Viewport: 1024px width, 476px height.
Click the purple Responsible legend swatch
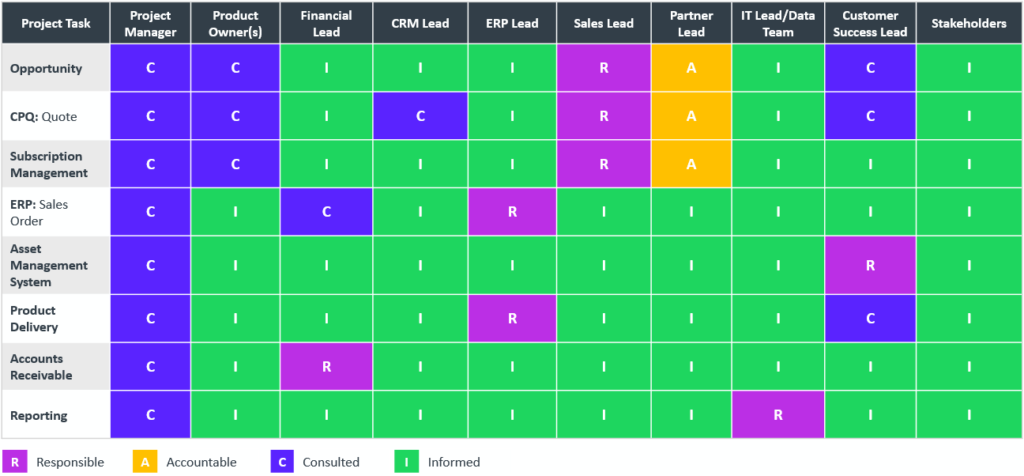click(x=15, y=462)
